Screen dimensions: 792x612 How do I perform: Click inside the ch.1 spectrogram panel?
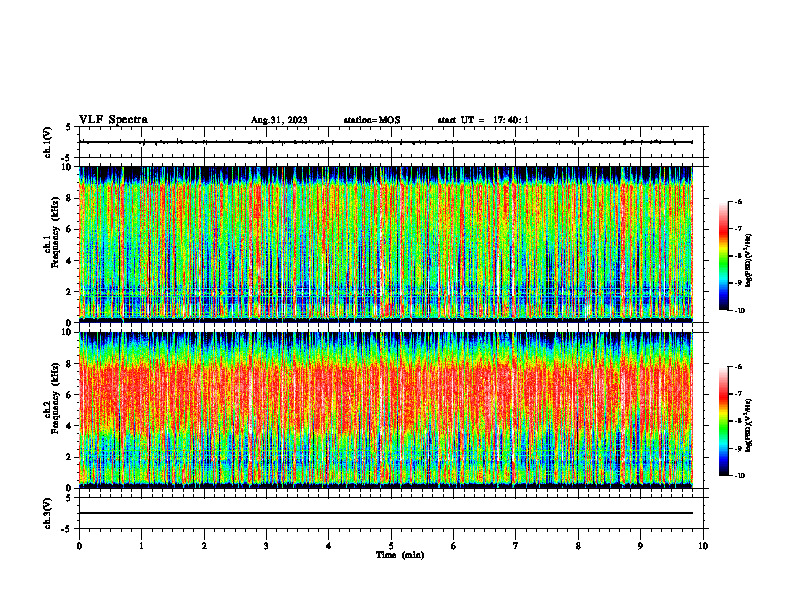[386, 244]
